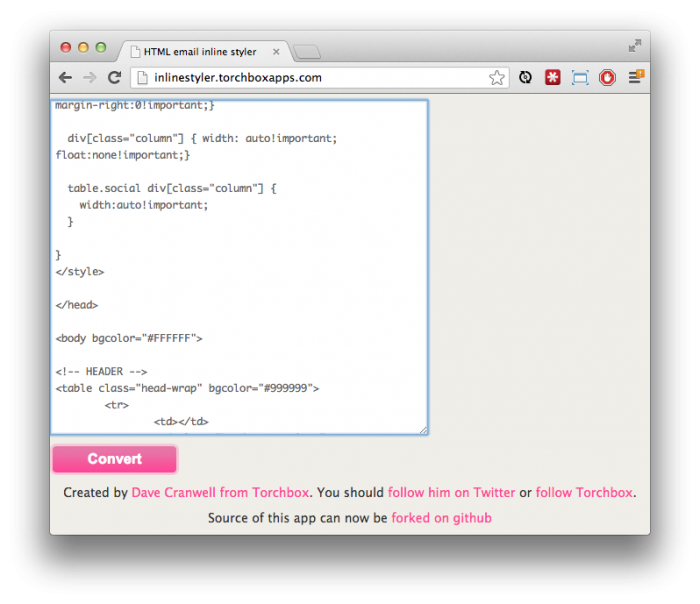Open the follow Torchbox link

(x=584, y=492)
